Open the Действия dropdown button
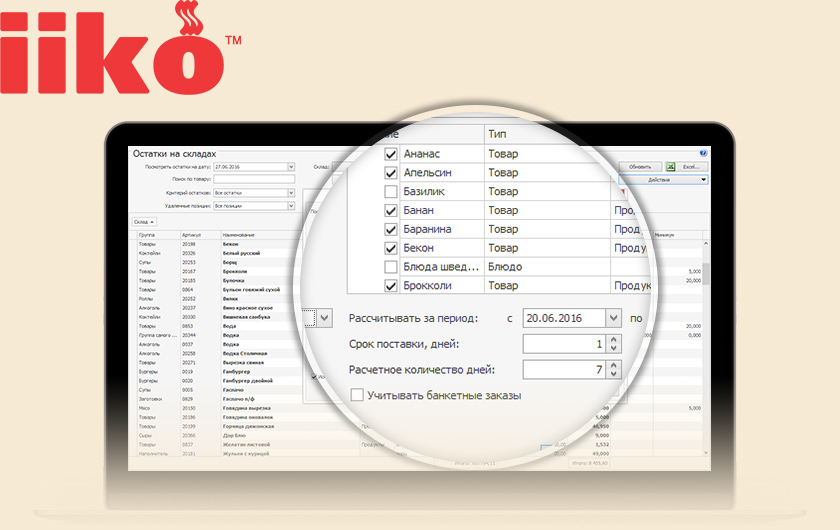This screenshot has width=840, height=530. (x=663, y=180)
